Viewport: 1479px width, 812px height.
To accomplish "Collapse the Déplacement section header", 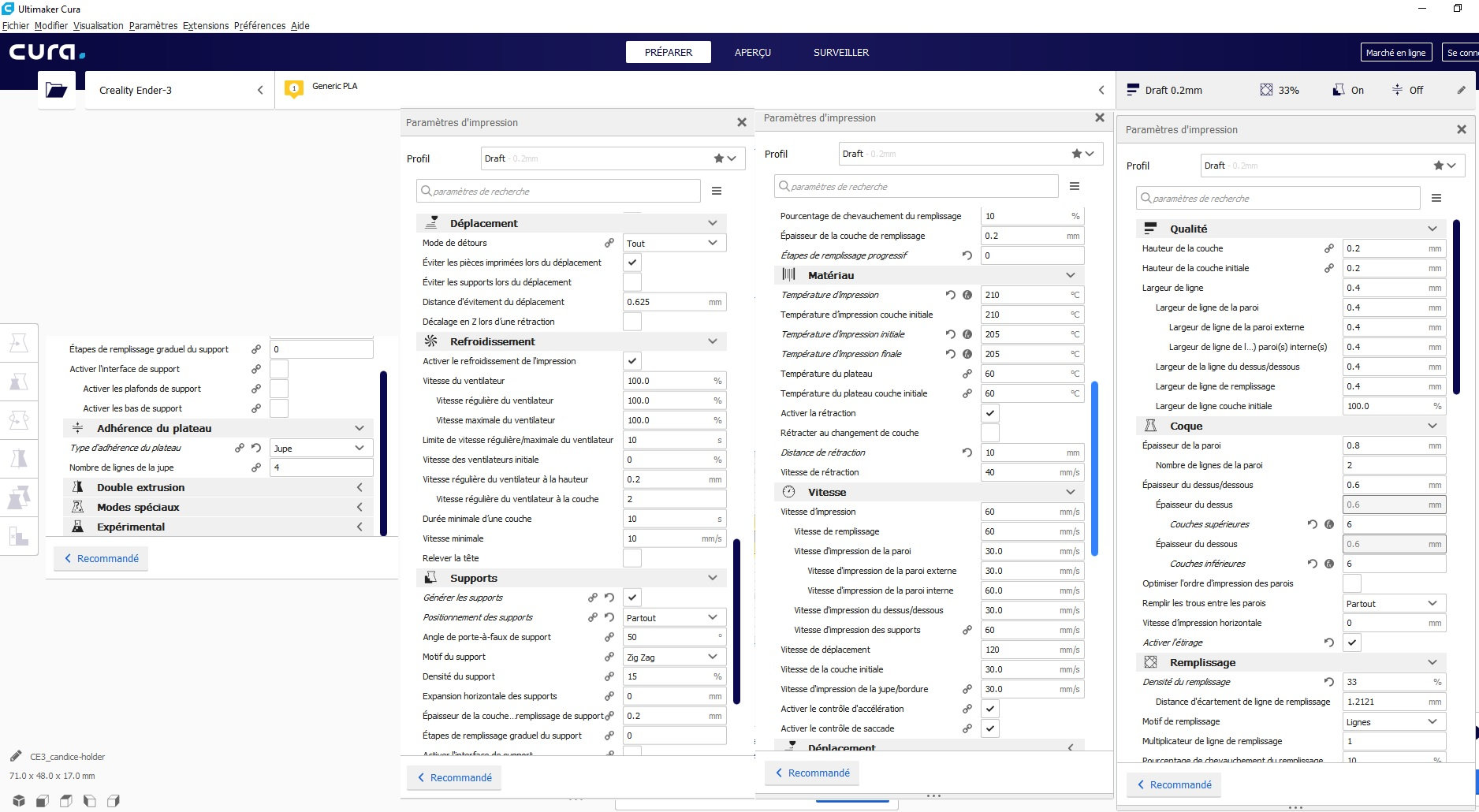I will click(x=571, y=223).
